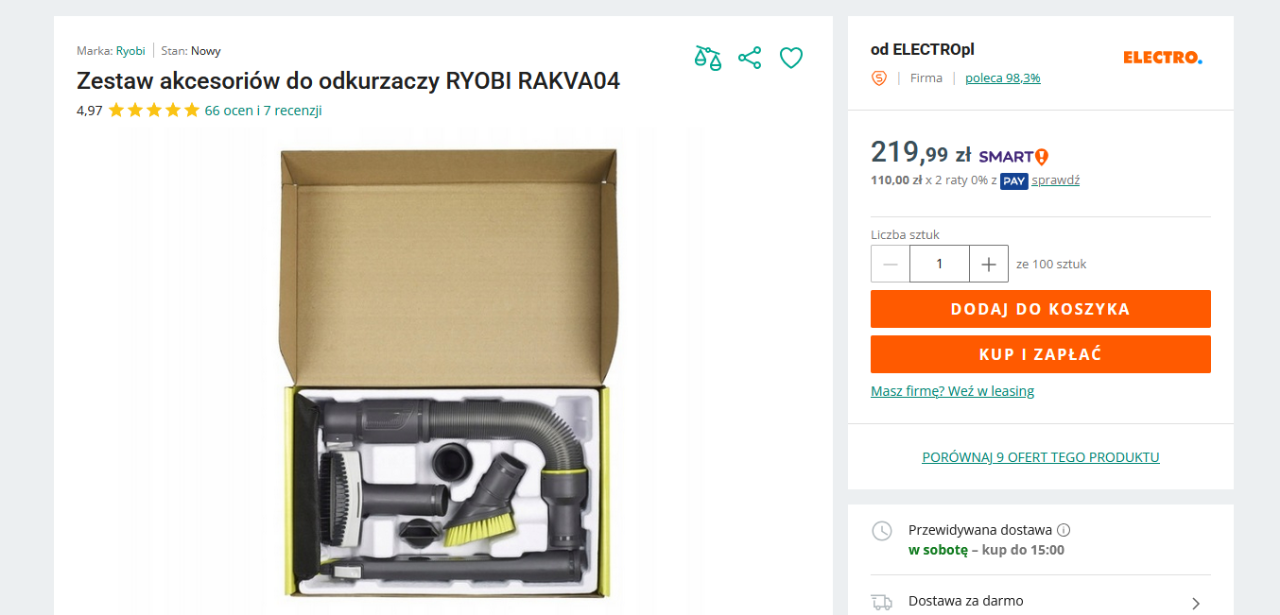Click the quantity input field
Viewport: 1280px width, 615px height.
point(940,264)
